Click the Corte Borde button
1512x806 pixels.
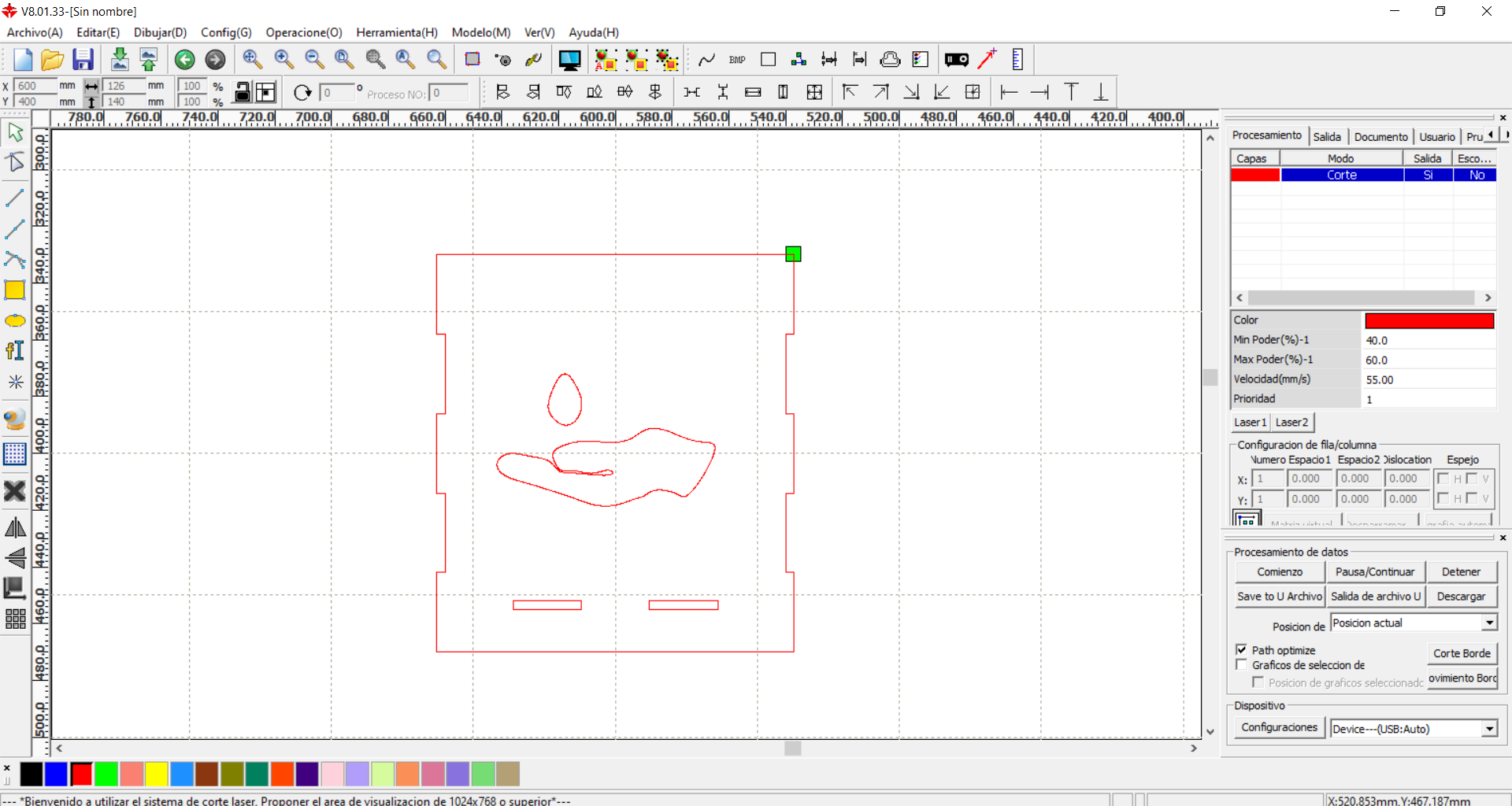point(1462,653)
